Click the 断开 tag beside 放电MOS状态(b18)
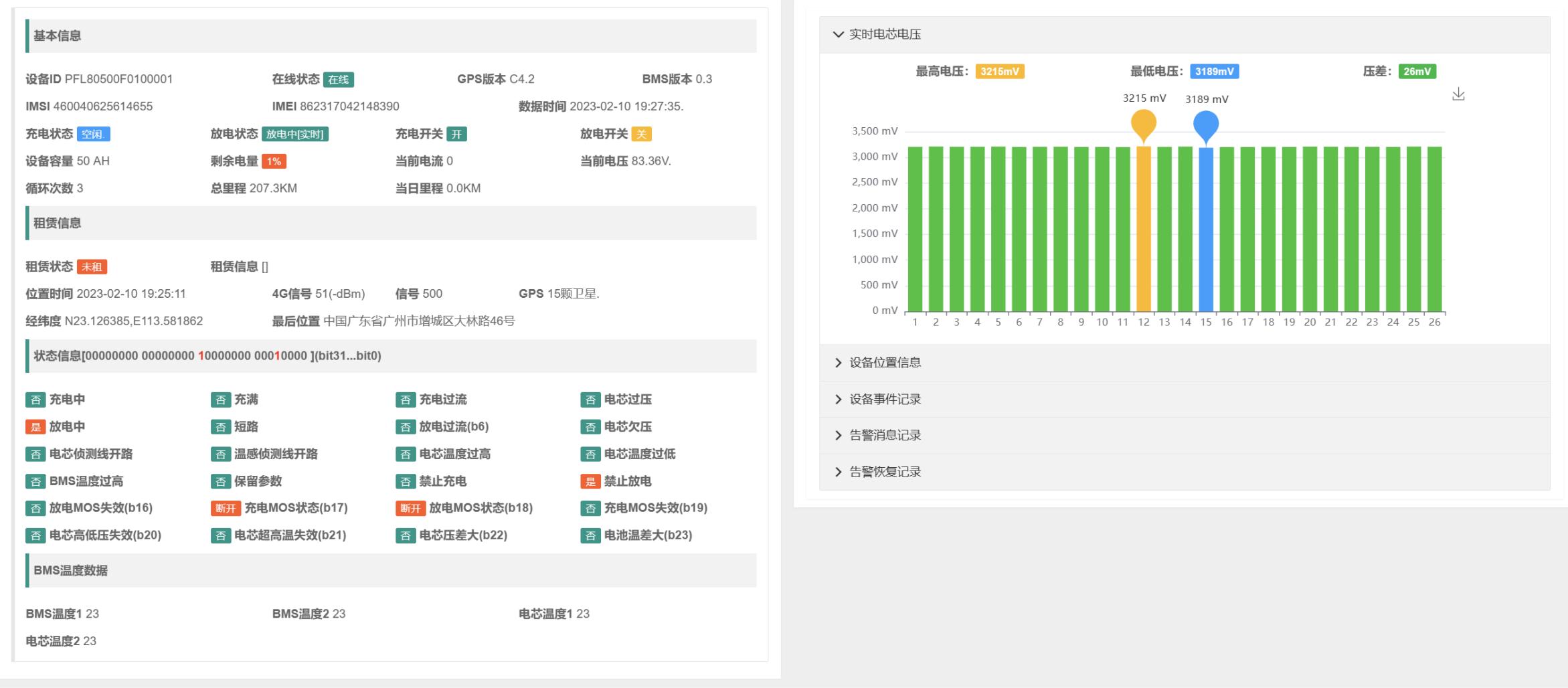Image resolution: width=1568 pixels, height=688 pixels. click(410, 508)
